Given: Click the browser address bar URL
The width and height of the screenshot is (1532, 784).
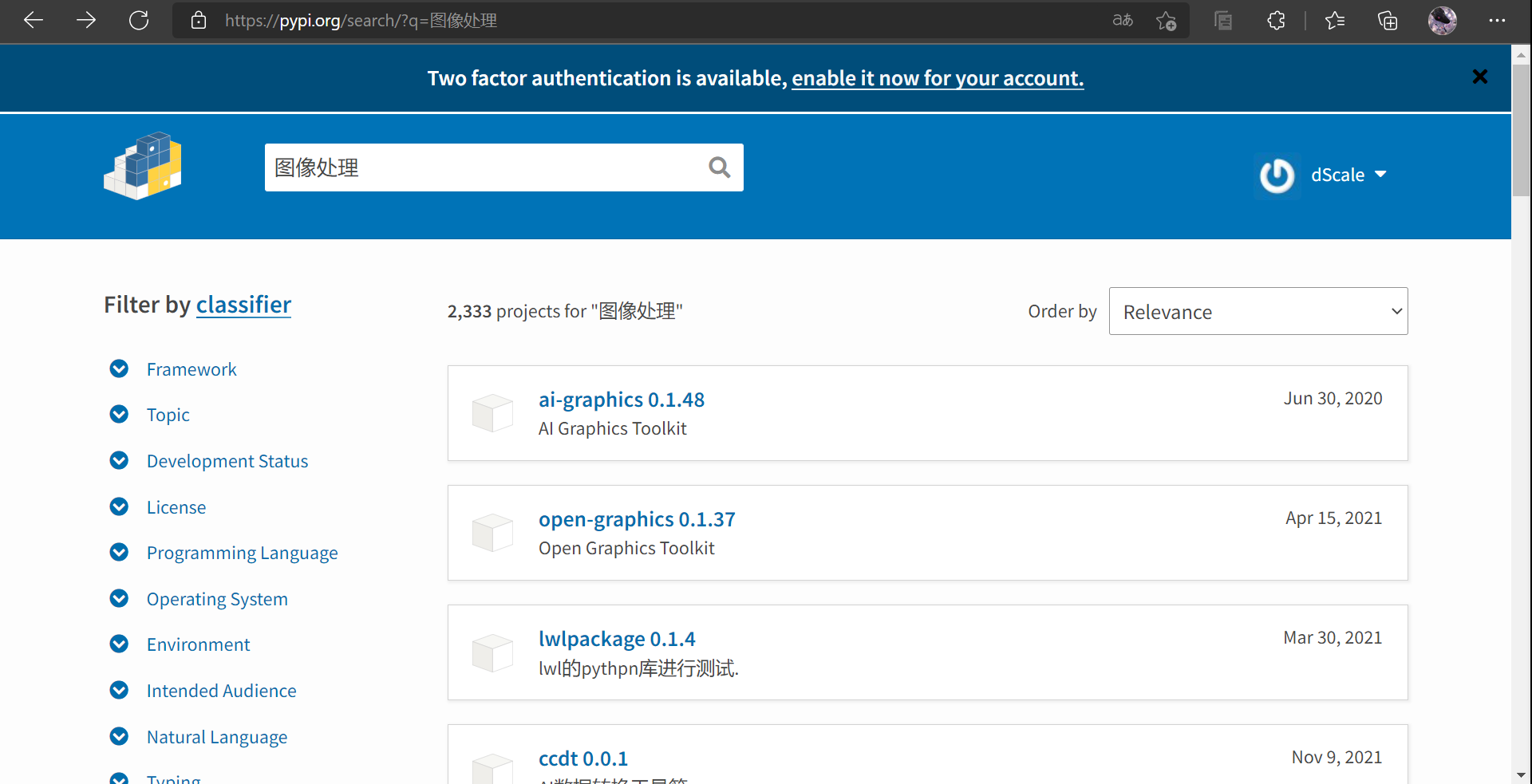Looking at the screenshot, I should click(x=361, y=21).
